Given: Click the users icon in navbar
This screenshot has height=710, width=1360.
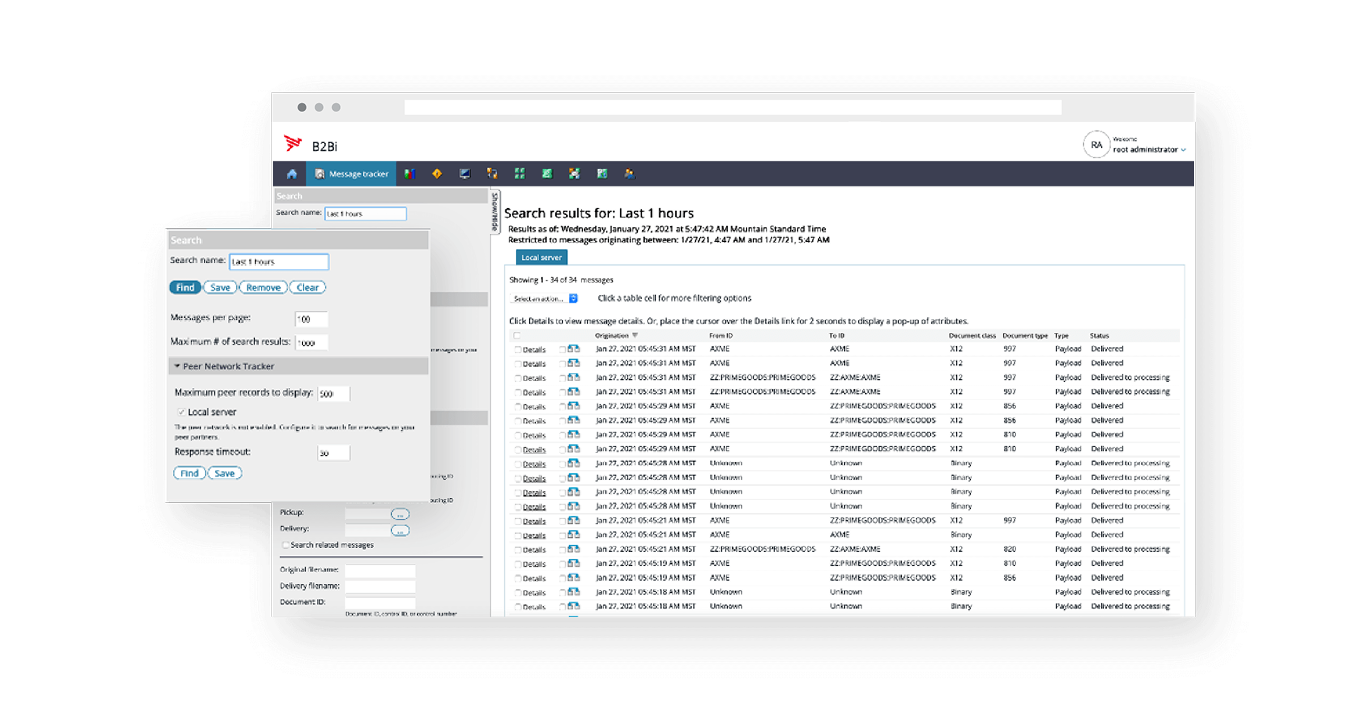Looking at the screenshot, I should tap(629, 174).
